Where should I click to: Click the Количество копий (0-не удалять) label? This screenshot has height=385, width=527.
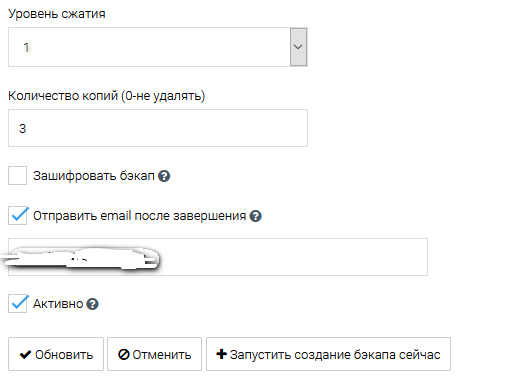point(107,96)
